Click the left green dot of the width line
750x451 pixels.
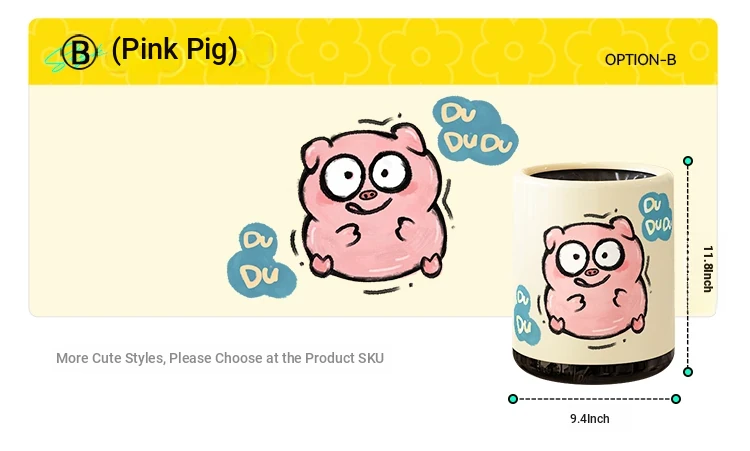(x=513, y=399)
